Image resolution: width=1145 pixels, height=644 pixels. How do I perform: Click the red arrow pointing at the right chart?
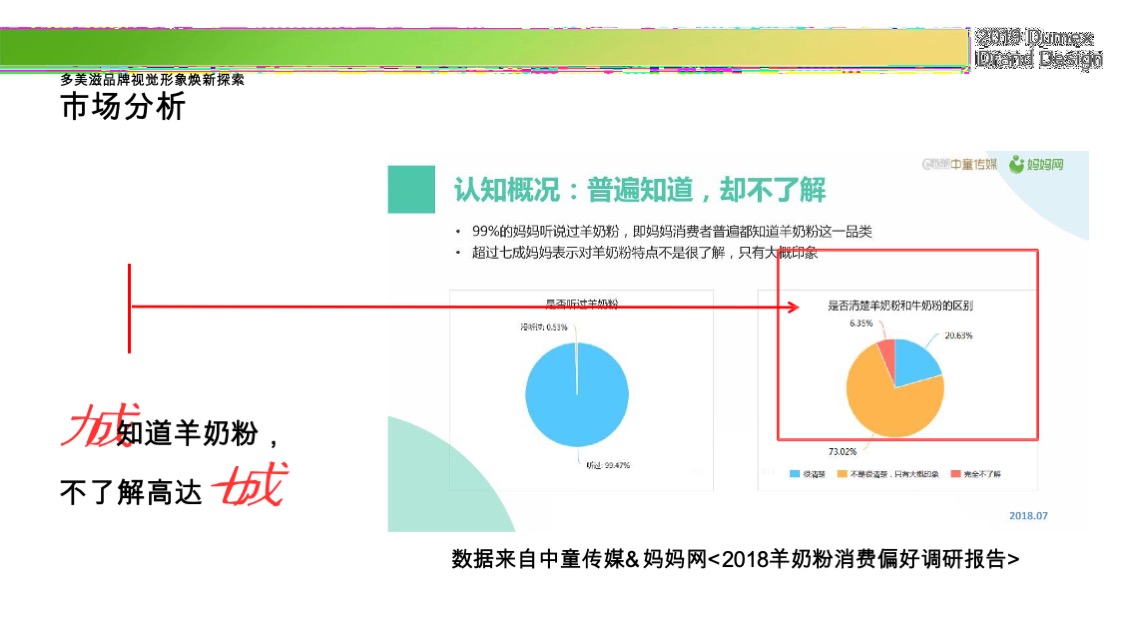tap(790, 308)
